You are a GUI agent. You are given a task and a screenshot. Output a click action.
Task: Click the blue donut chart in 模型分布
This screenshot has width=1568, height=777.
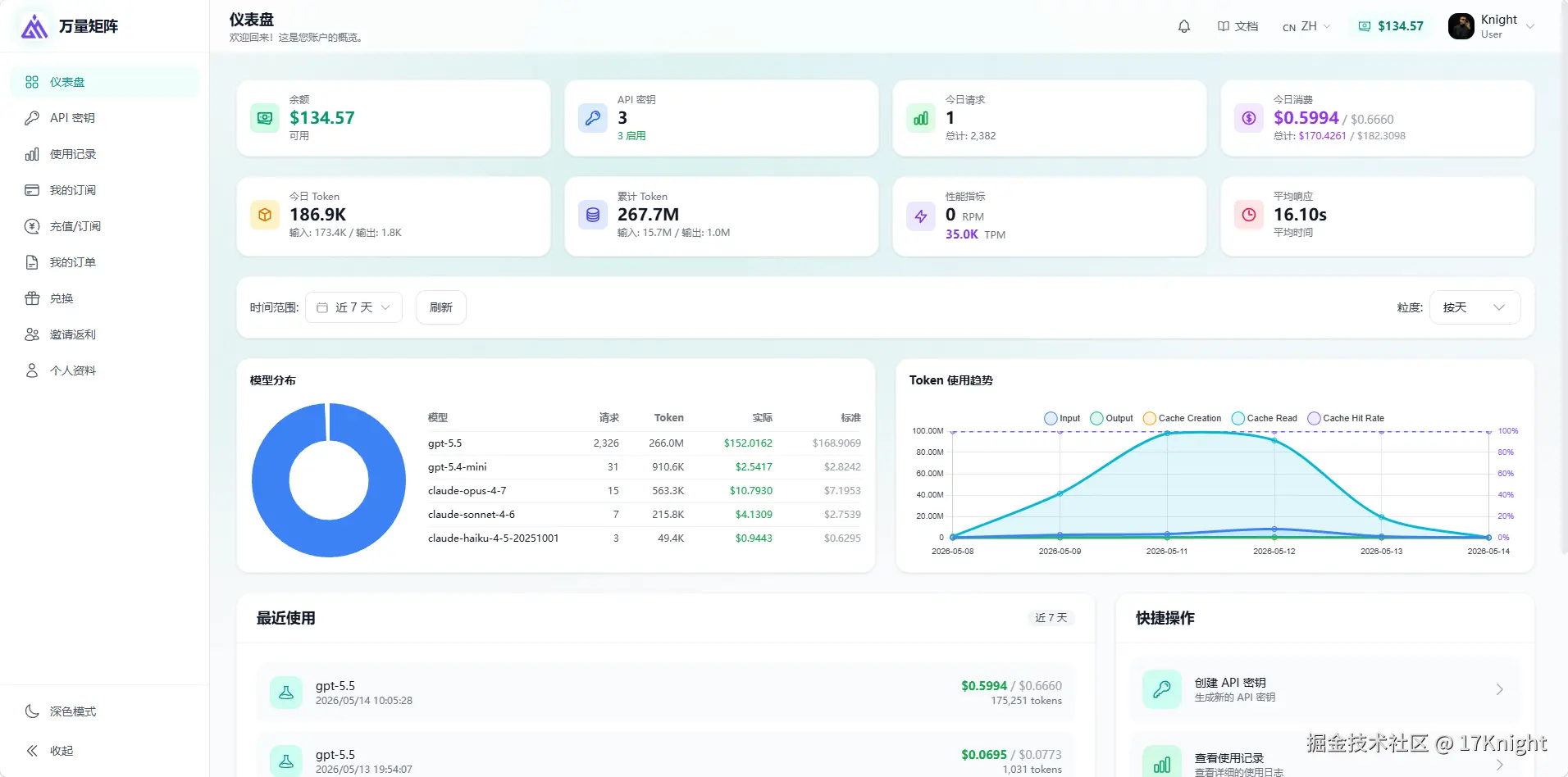coord(329,480)
